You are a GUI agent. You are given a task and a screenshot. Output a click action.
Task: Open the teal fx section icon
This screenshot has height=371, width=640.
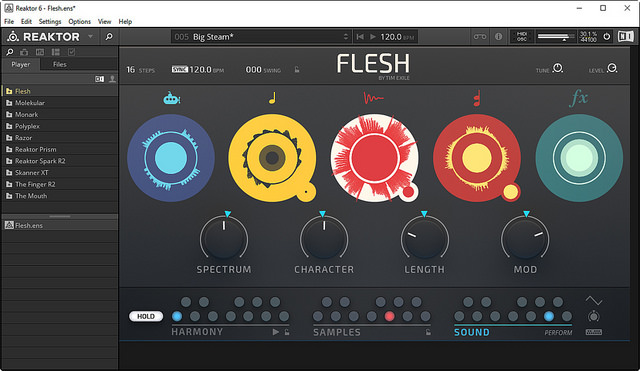[579, 98]
